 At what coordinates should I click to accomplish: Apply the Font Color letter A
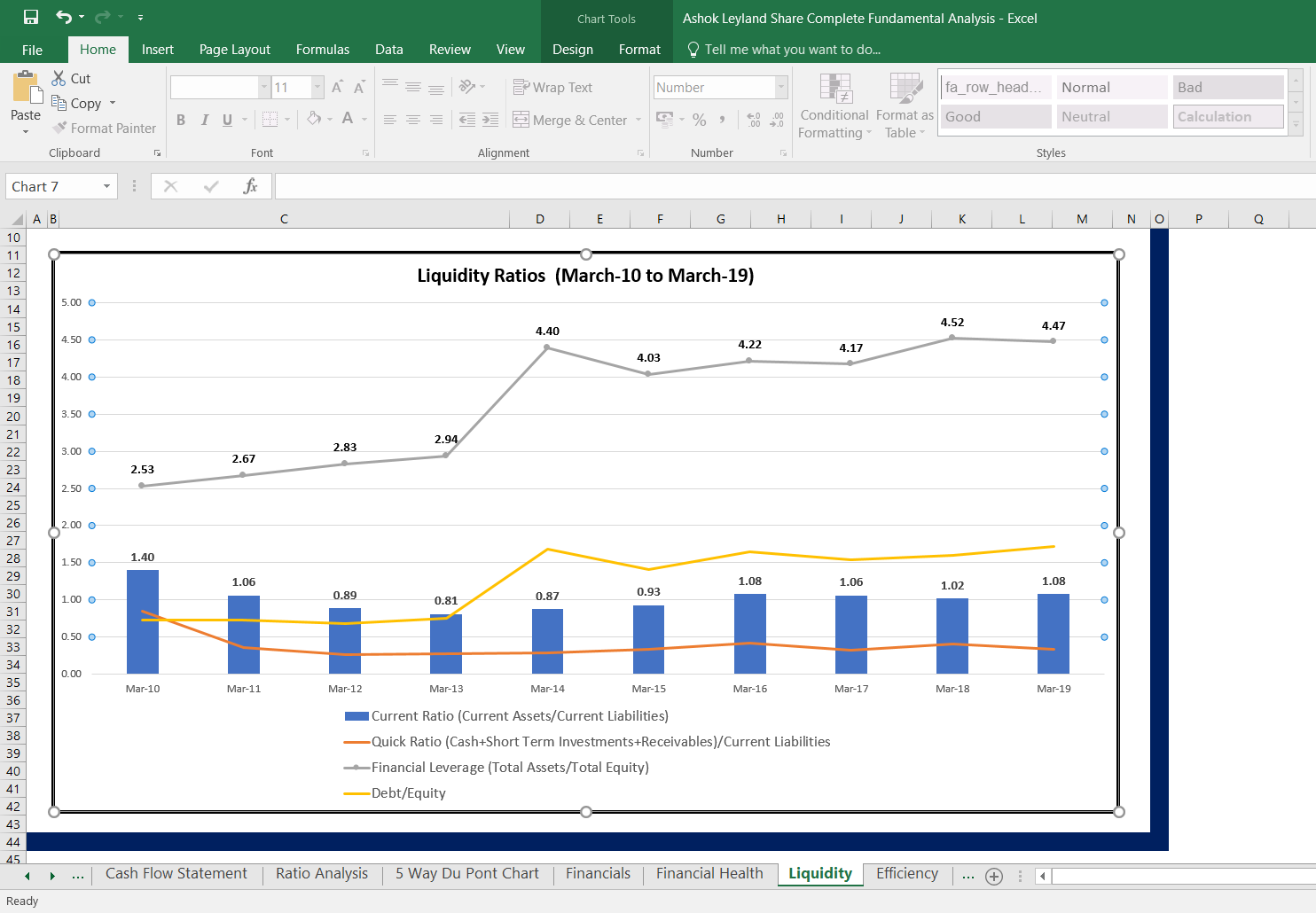[348, 119]
